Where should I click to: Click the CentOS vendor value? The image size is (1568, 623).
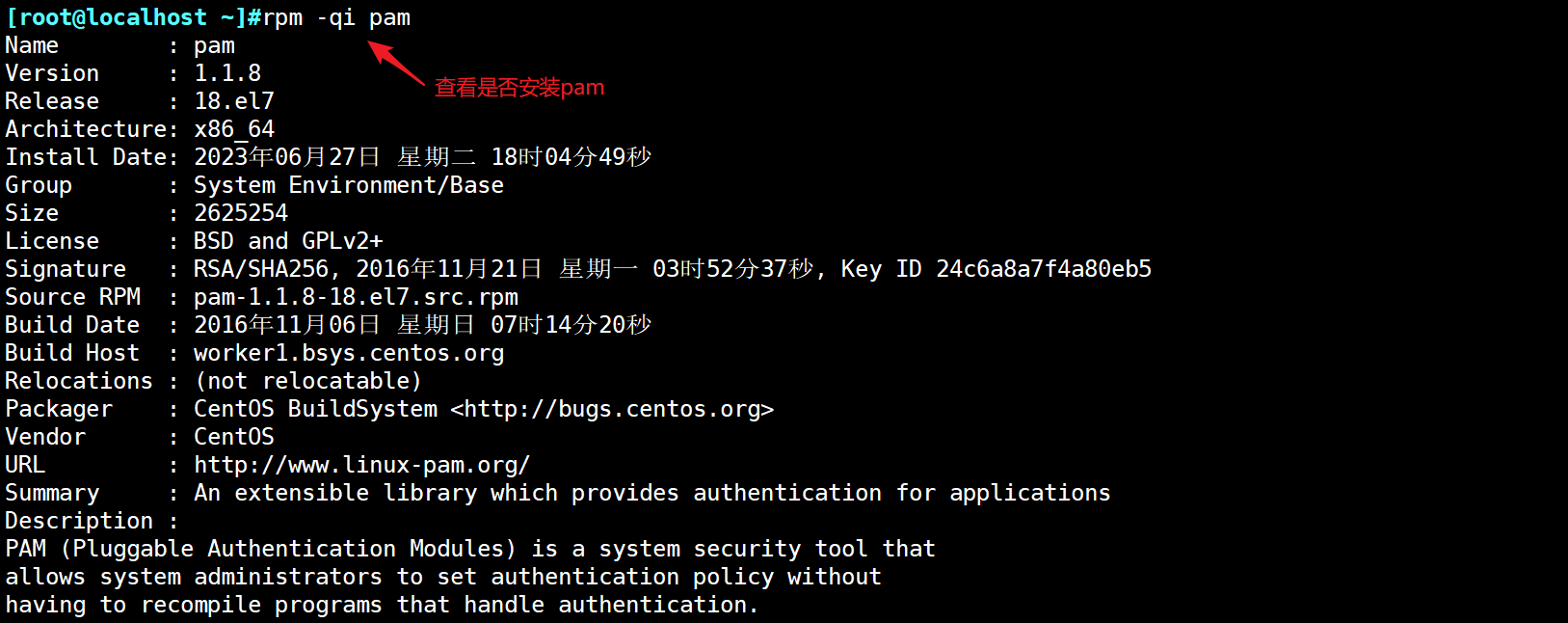coord(234,437)
